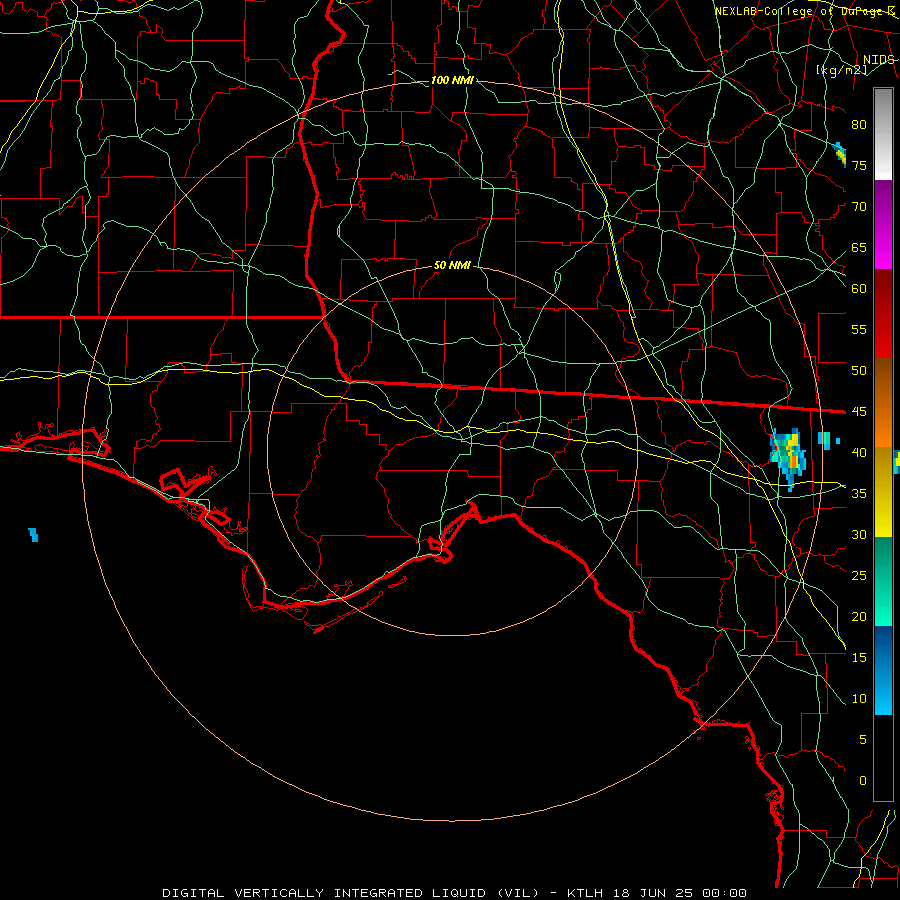
Task: Click the 15 value on the scale
Action: coord(859,658)
